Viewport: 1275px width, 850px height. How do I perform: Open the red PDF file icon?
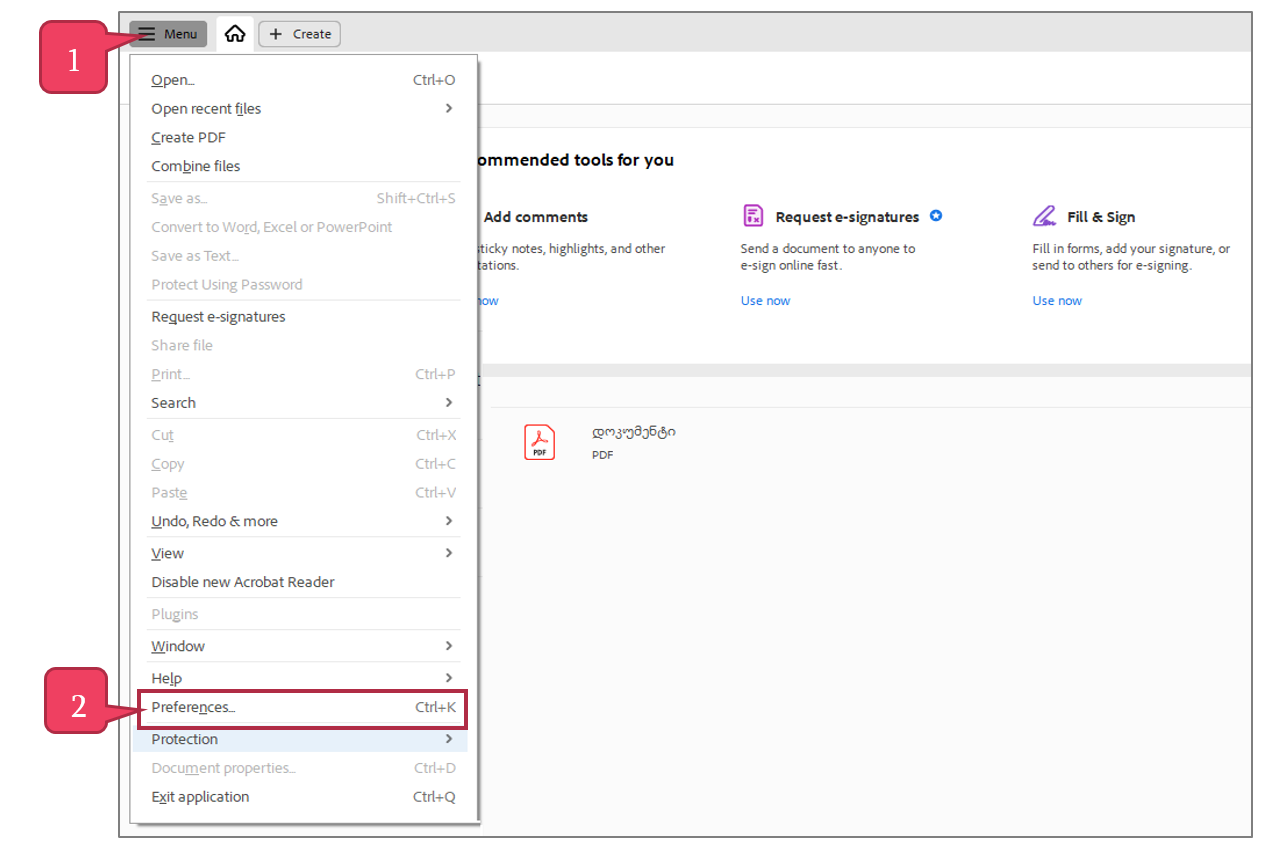540,442
